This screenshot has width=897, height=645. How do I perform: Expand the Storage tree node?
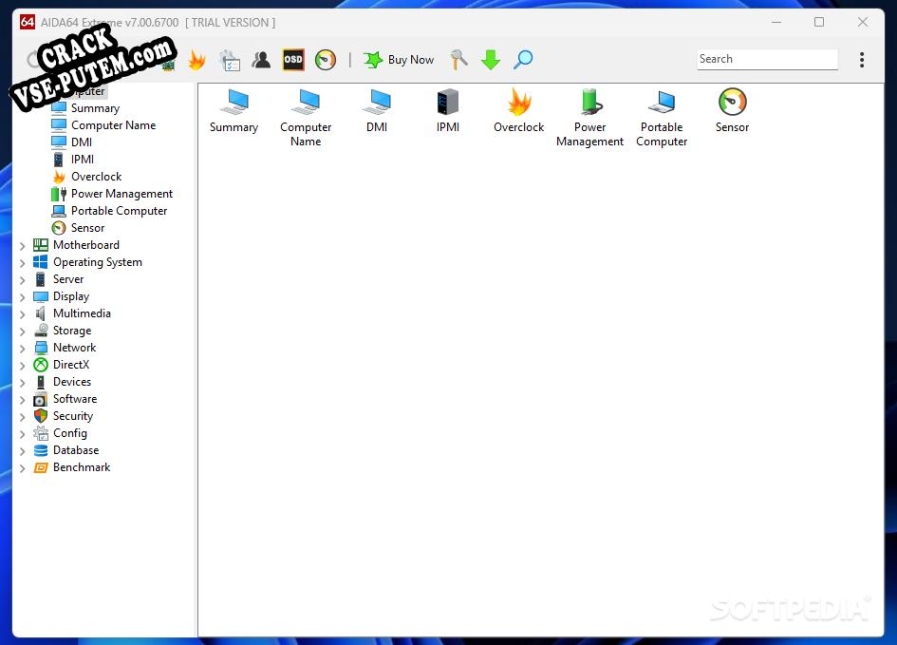click(x=23, y=331)
